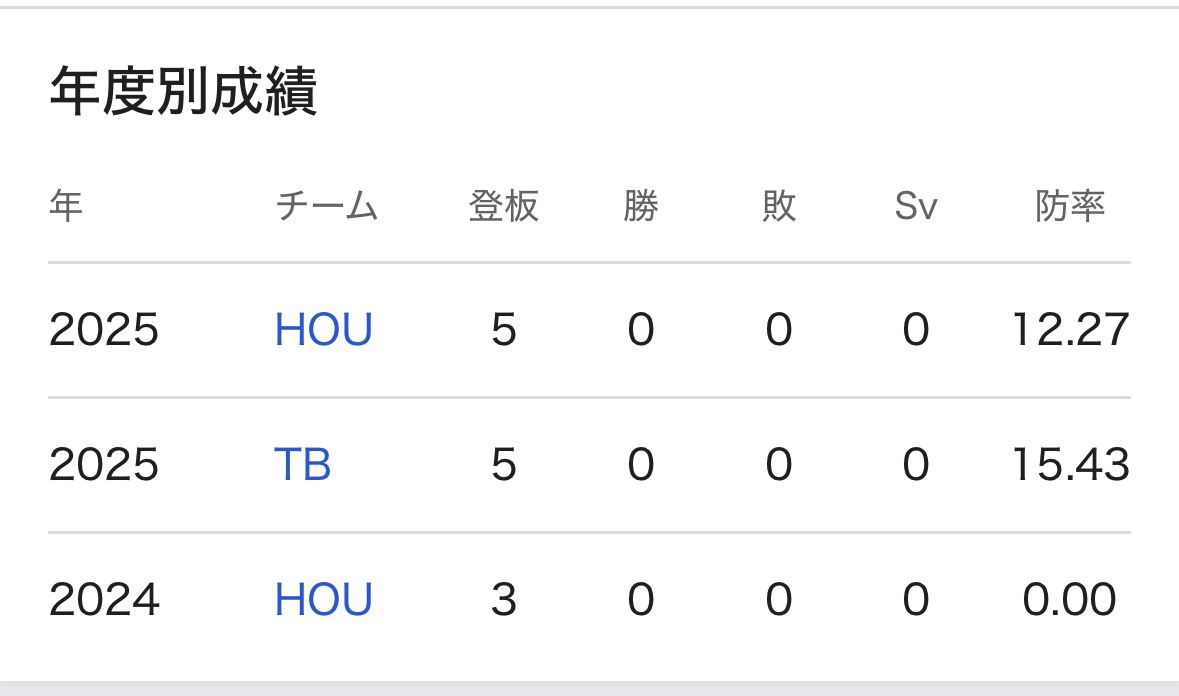Click the appearances value 3 for 2024
Viewport: 1179px width, 696px height.
tap(504, 600)
